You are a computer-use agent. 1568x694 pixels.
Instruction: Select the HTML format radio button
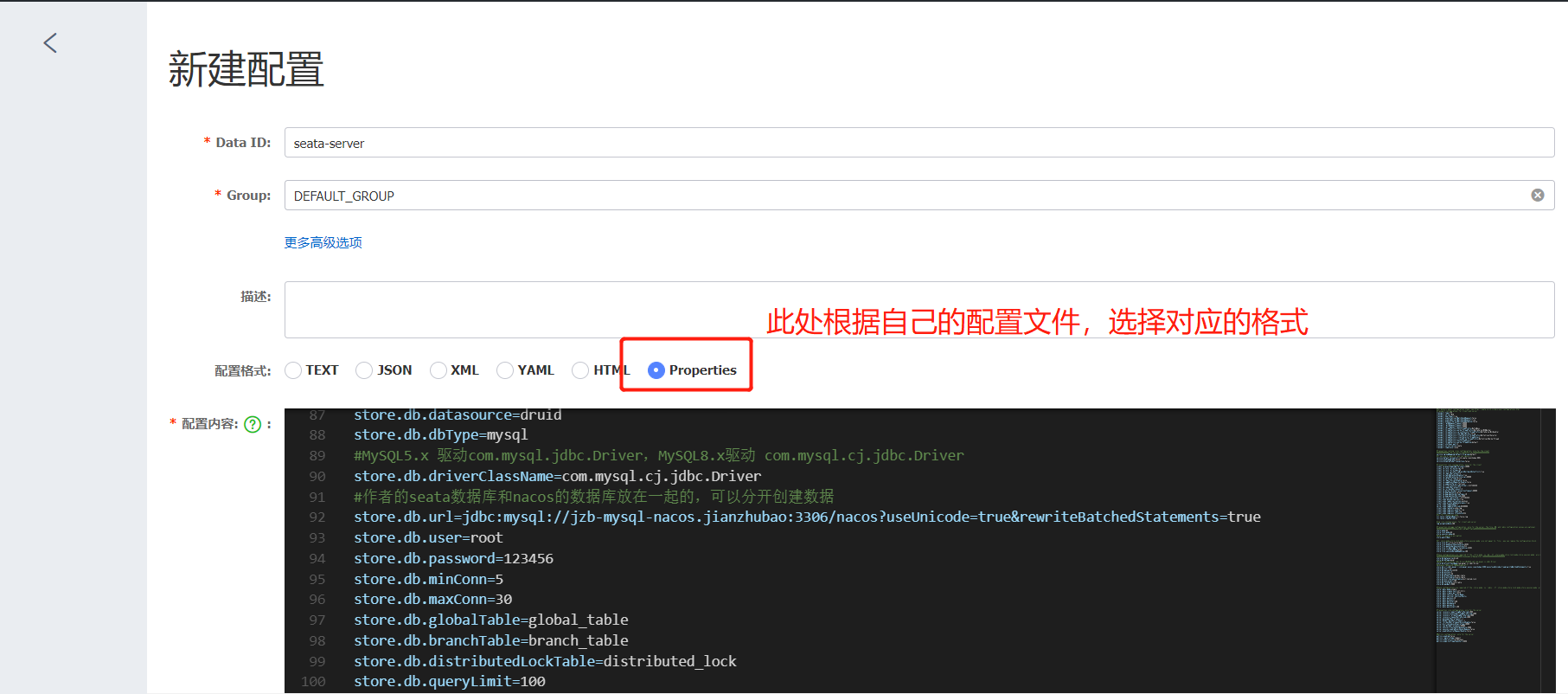pyautogui.click(x=580, y=370)
